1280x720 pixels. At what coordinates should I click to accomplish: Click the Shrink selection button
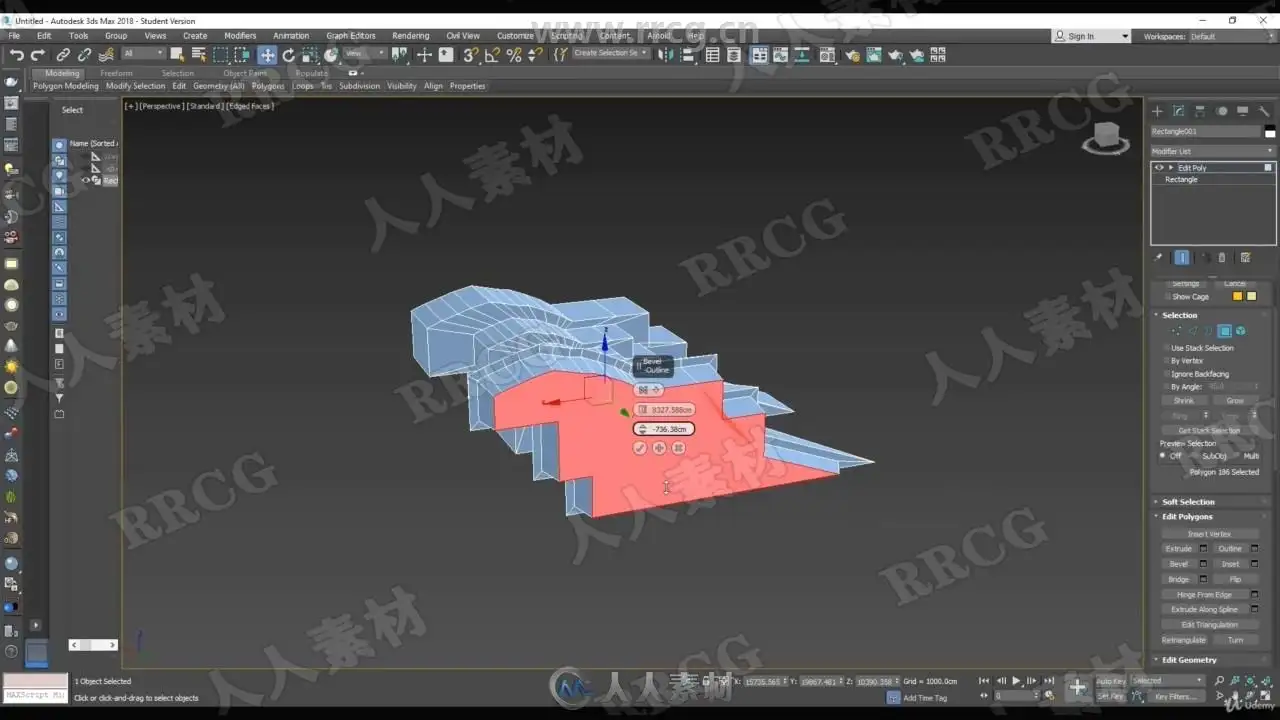1184,401
